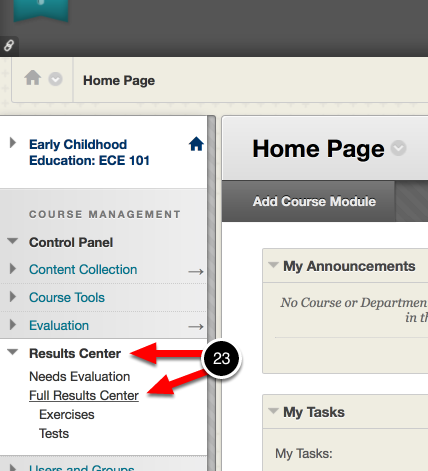Click the arrow icon right of Content Collection
The height and width of the screenshot is (471, 428).
[x=196, y=272]
